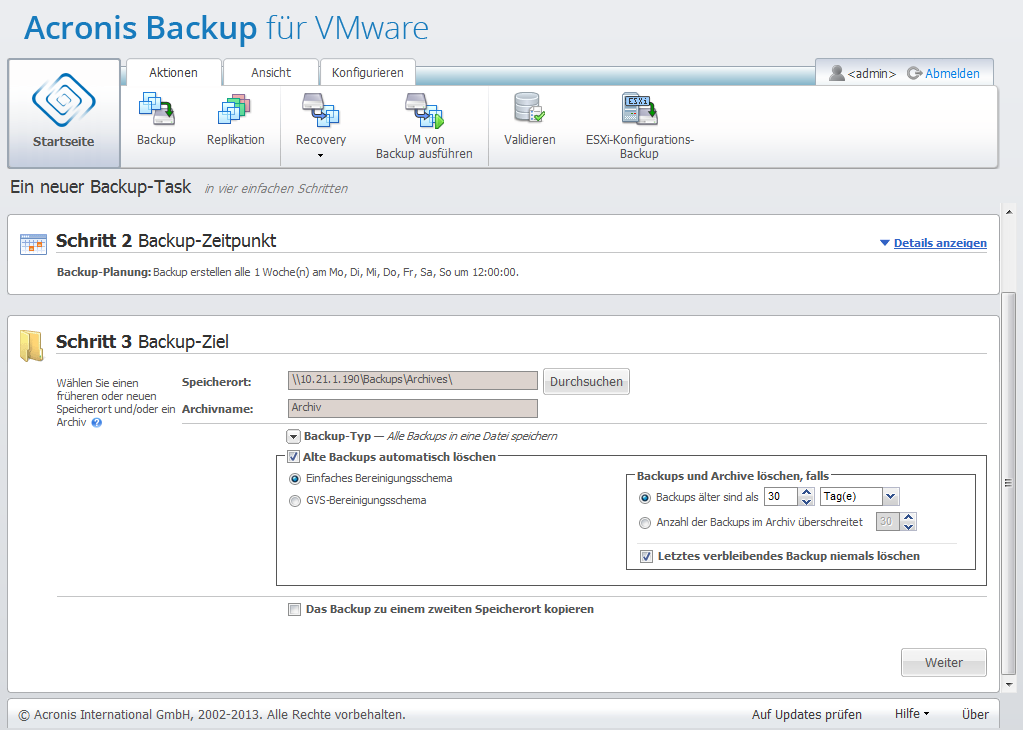Expand the Backup-Typ section
Screen dimensions: 1023x730
[294, 436]
